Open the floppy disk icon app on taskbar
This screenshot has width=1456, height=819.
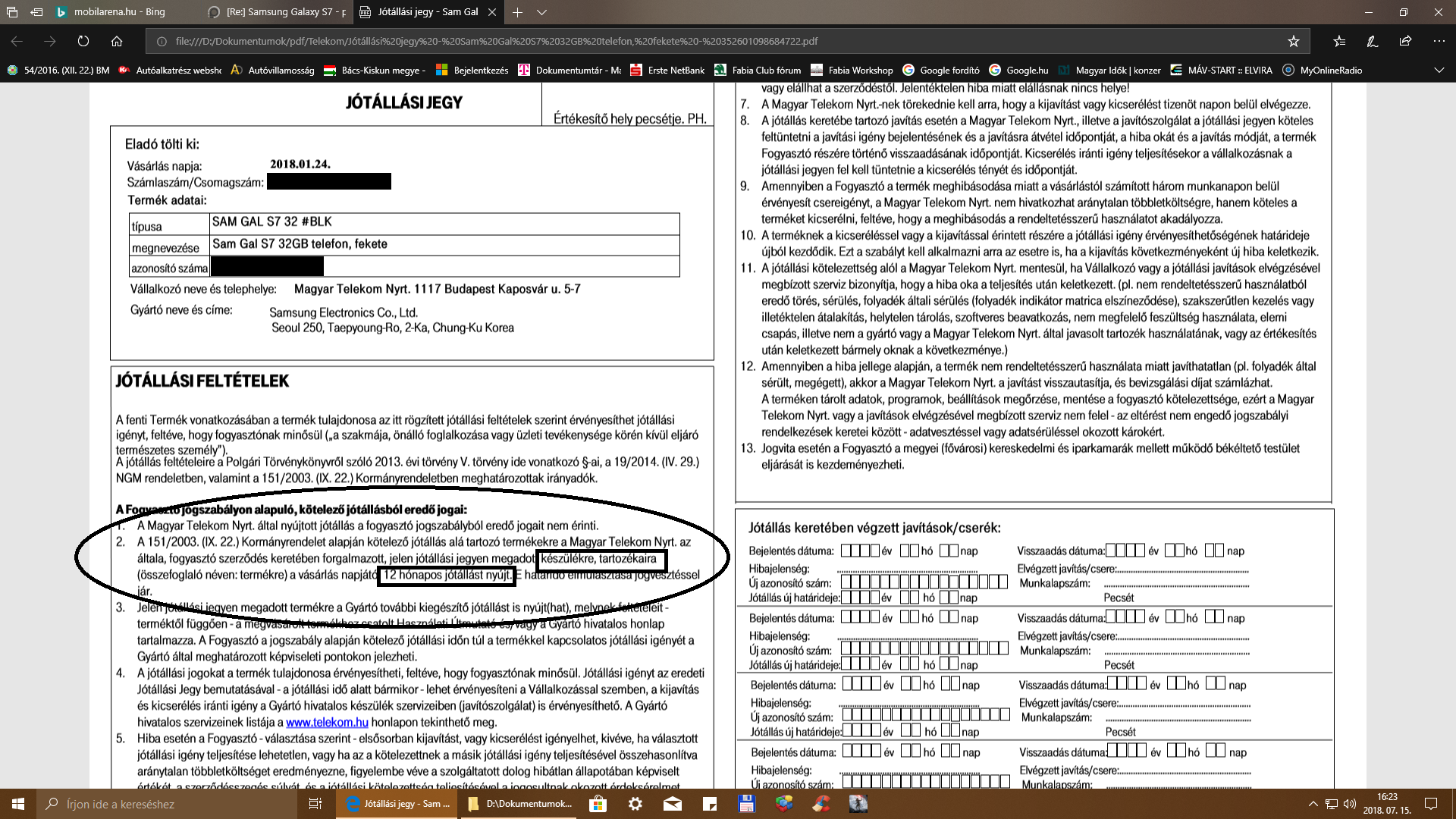[746, 804]
